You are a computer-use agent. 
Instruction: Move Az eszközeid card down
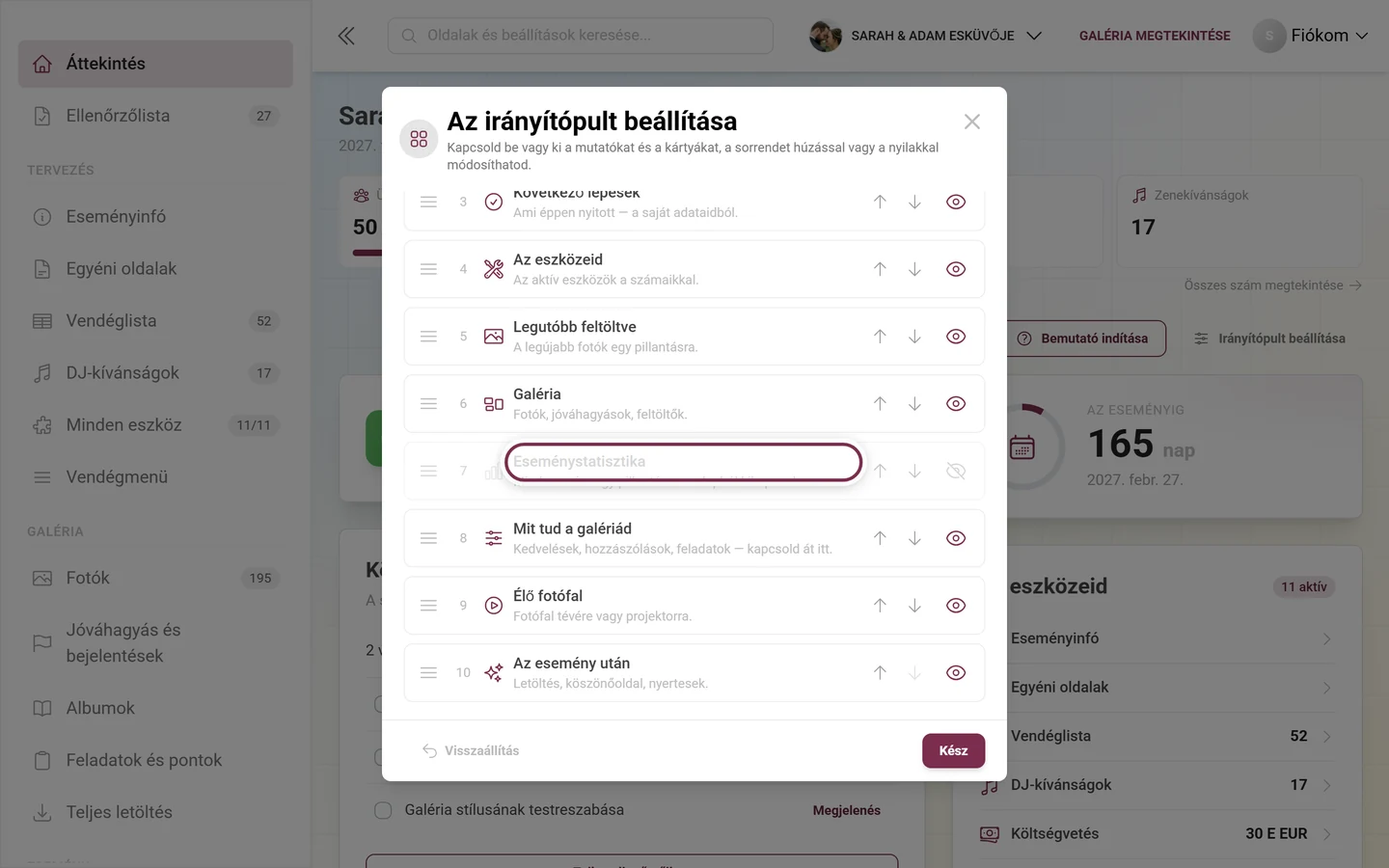click(914, 269)
